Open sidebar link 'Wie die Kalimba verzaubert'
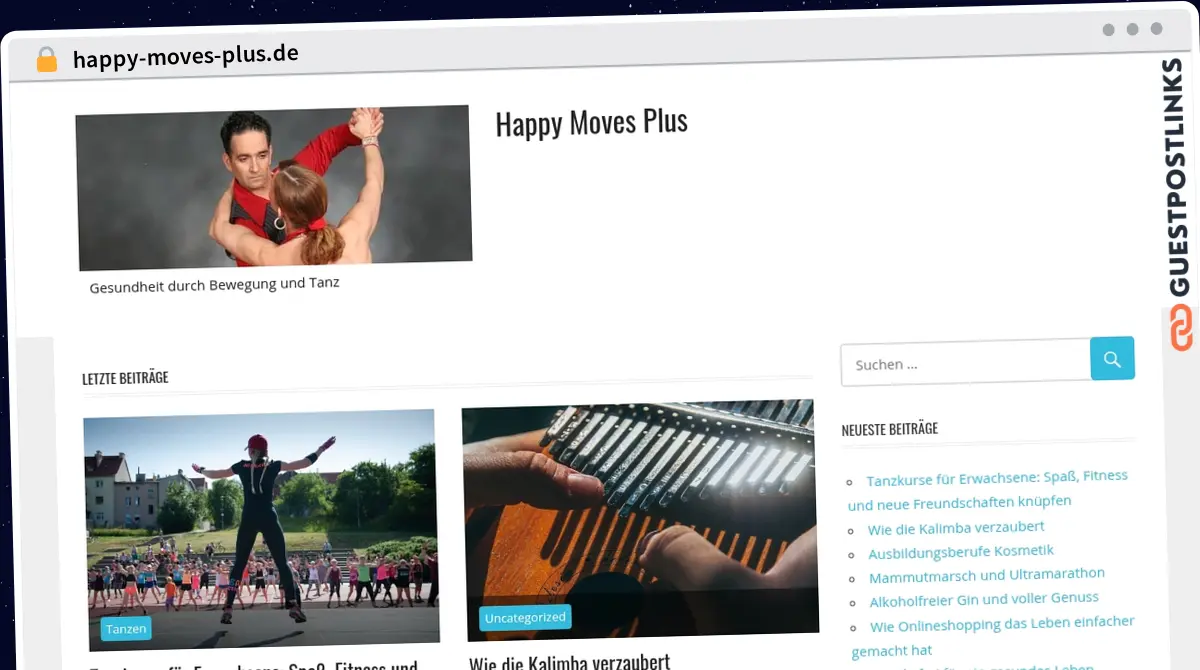The width and height of the screenshot is (1200, 670). (x=956, y=527)
